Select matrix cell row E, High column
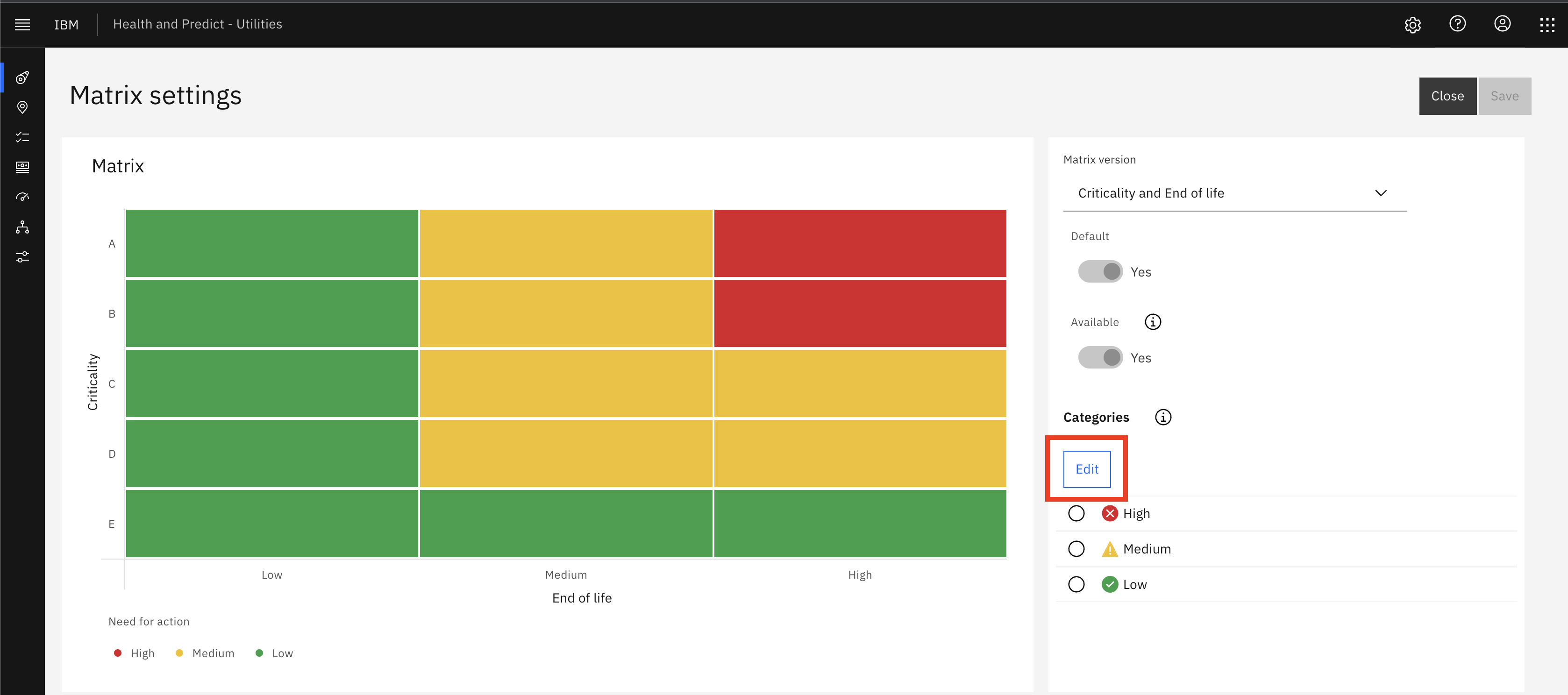This screenshot has height=695, width=1568. pyautogui.click(x=860, y=524)
